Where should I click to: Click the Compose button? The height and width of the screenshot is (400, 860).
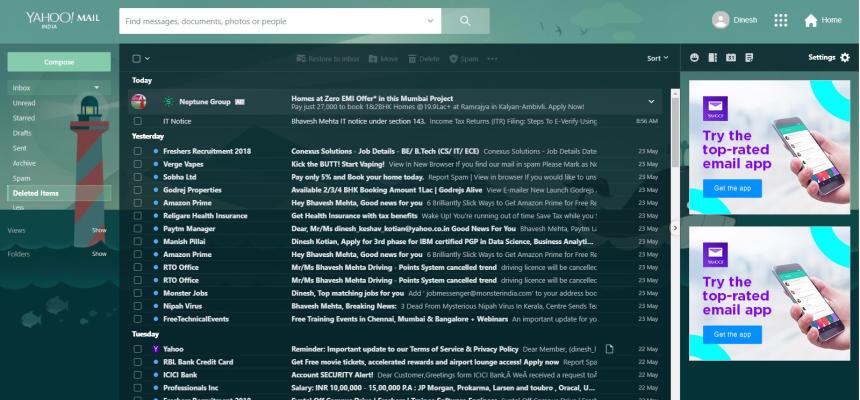tap(59, 62)
